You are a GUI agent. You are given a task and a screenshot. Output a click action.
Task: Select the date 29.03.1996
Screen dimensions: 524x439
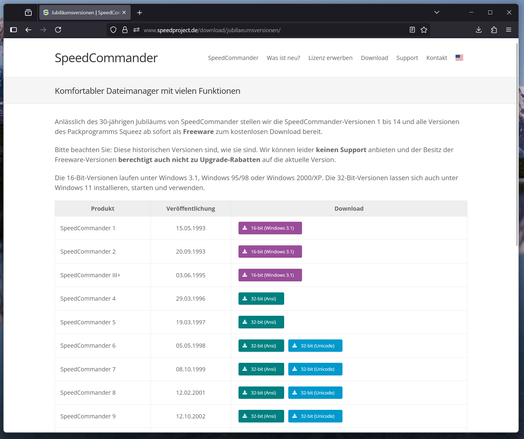[x=190, y=299]
